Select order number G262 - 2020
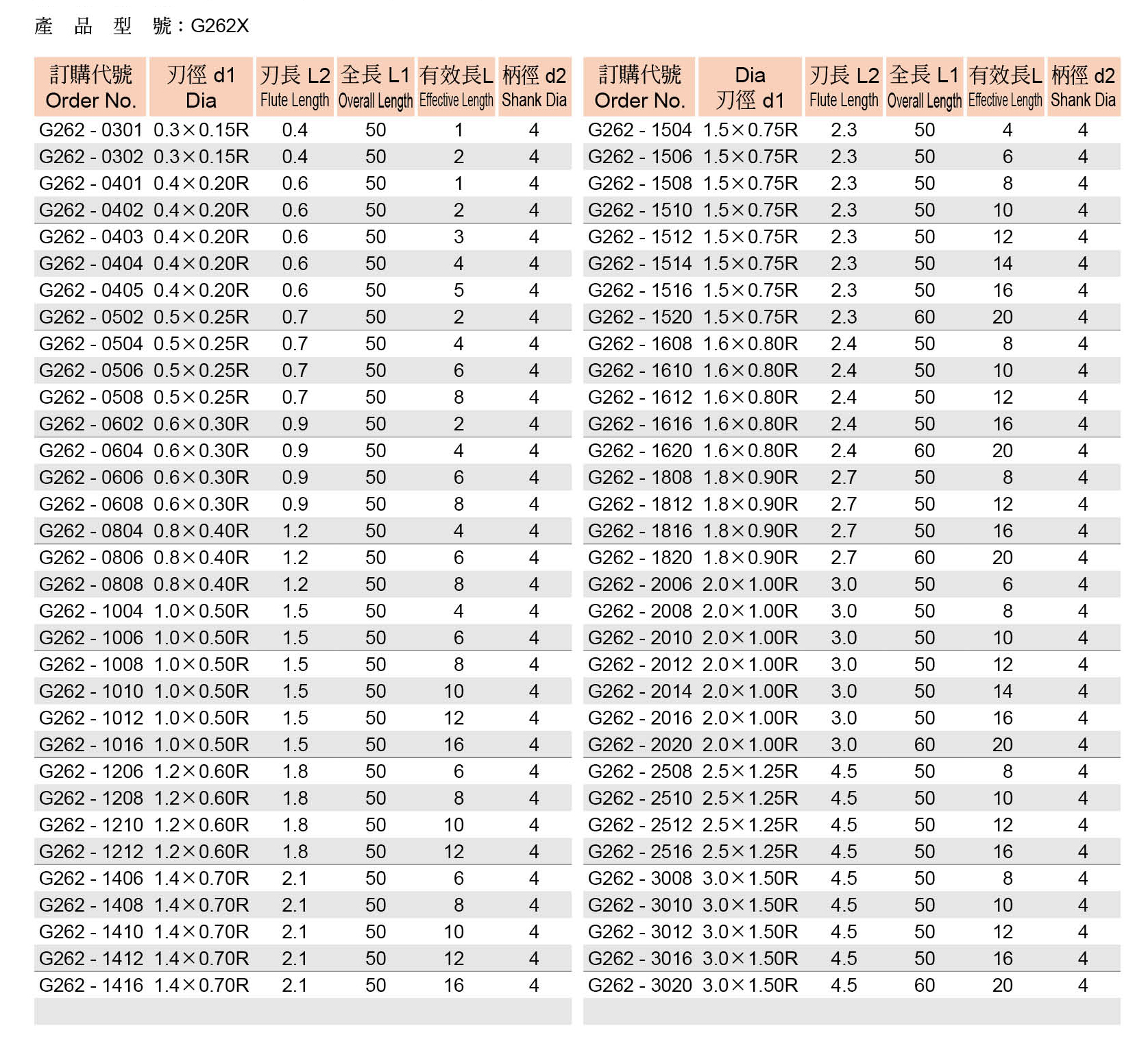Image resolution: width=1148 pixels, height=1048 pixels. [640, 745]
